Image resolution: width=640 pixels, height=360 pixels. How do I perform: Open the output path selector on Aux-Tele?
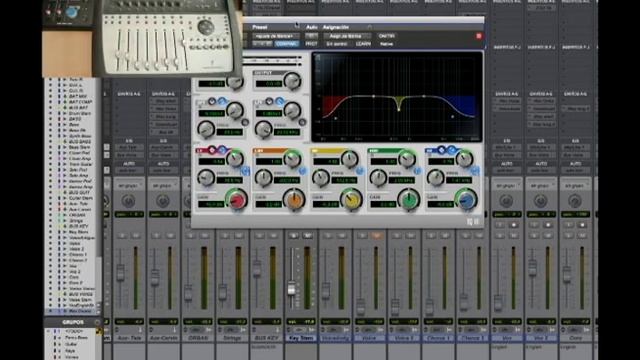(x=128, y=155)
